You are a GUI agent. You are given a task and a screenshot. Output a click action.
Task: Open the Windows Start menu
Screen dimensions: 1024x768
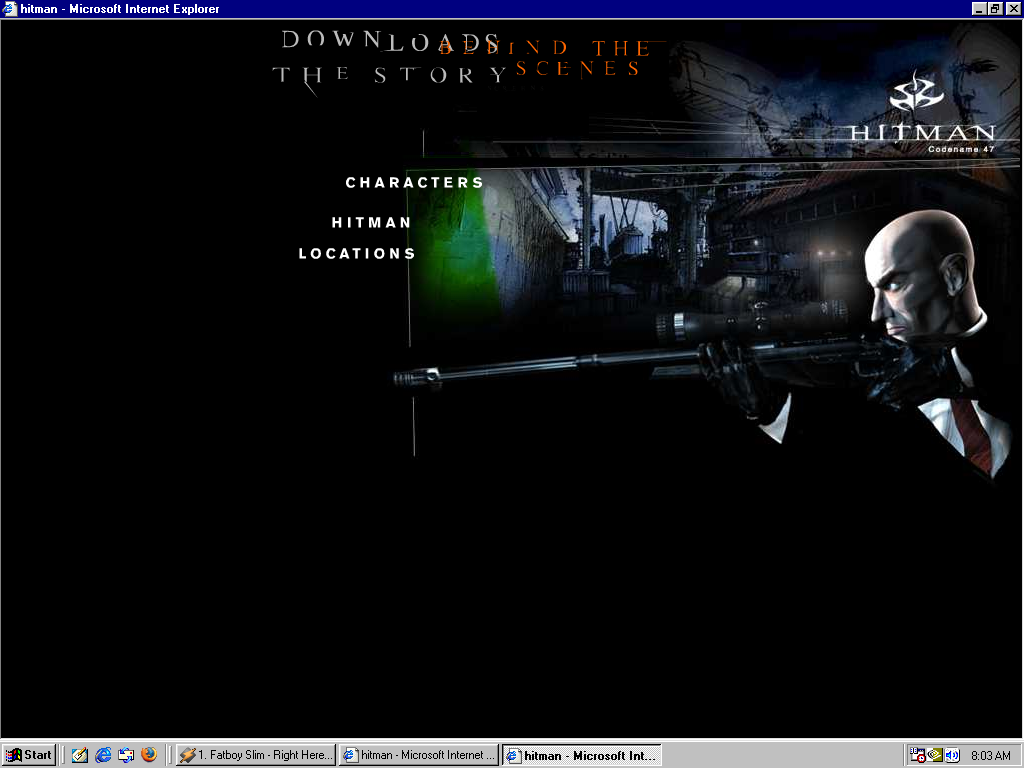(x=29, y=755)
